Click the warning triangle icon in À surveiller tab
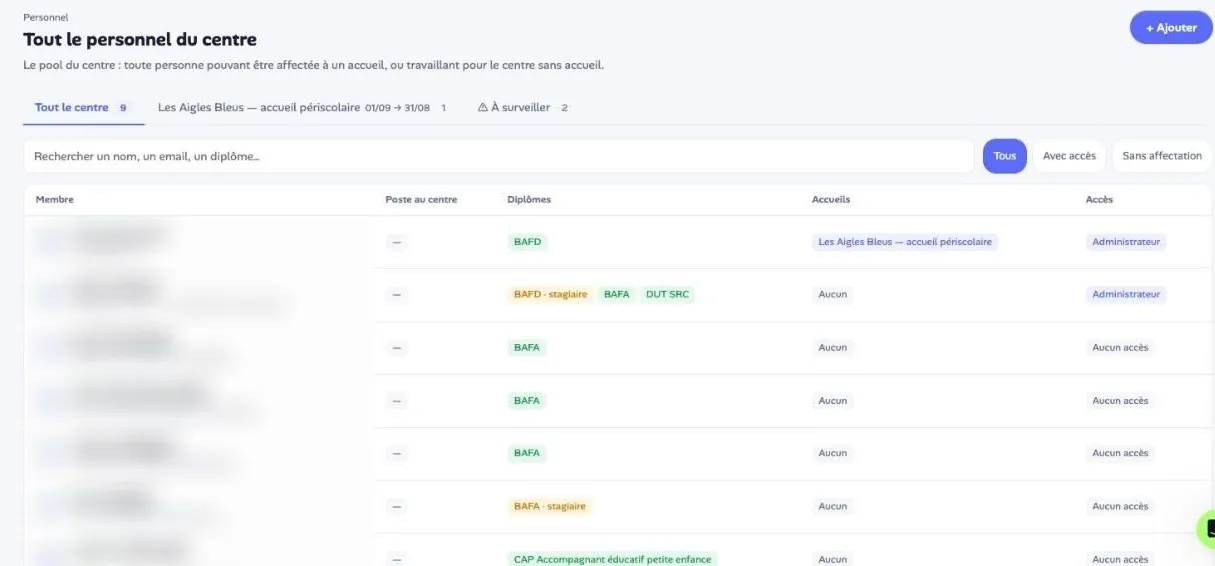Viewport: 1215px width, 566px height. point(483,107)
